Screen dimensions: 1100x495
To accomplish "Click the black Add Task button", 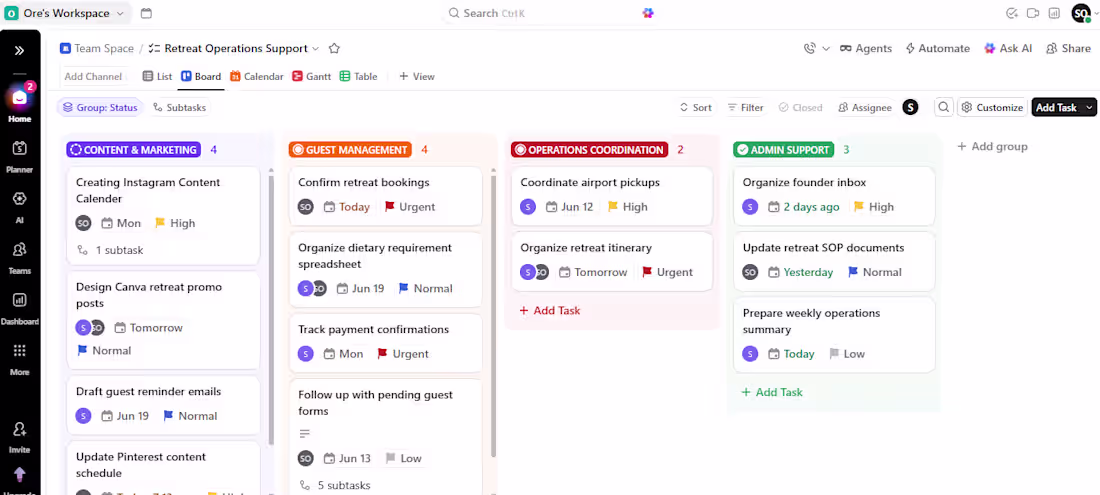I will point(1057,107).
